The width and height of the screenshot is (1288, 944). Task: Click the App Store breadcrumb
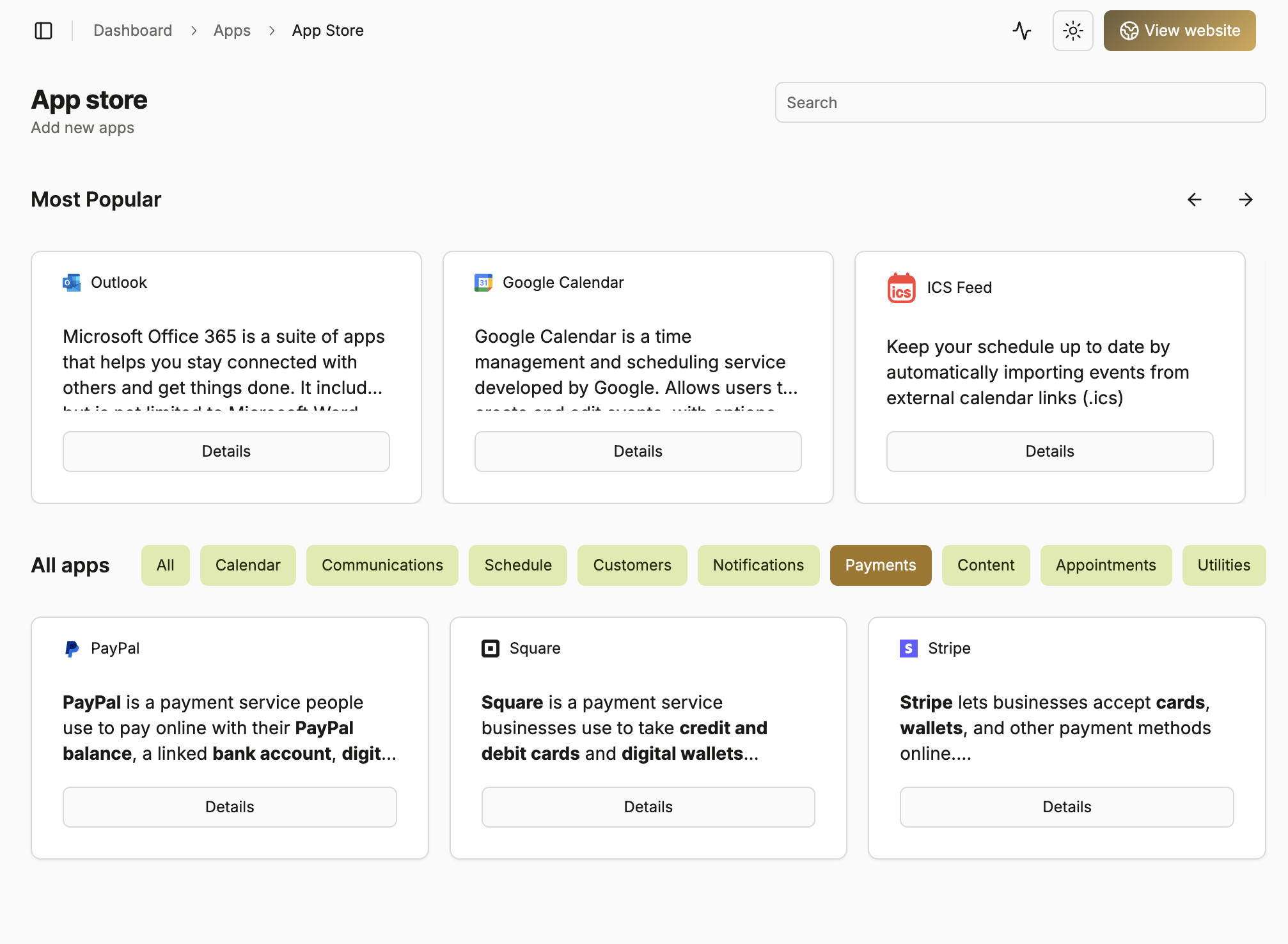[328, 31]
